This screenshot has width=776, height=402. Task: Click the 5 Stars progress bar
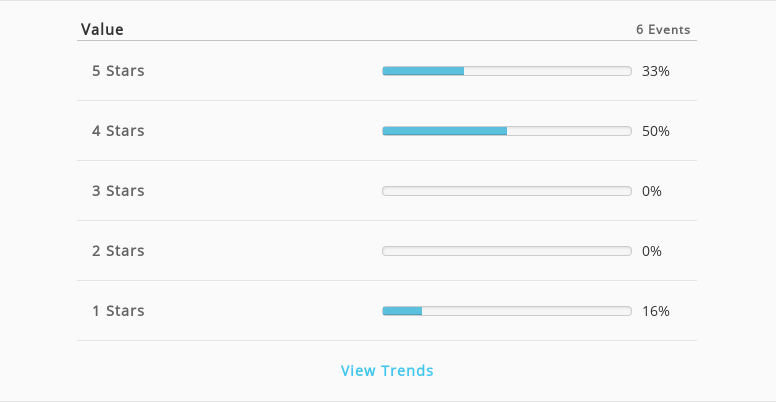507,71
